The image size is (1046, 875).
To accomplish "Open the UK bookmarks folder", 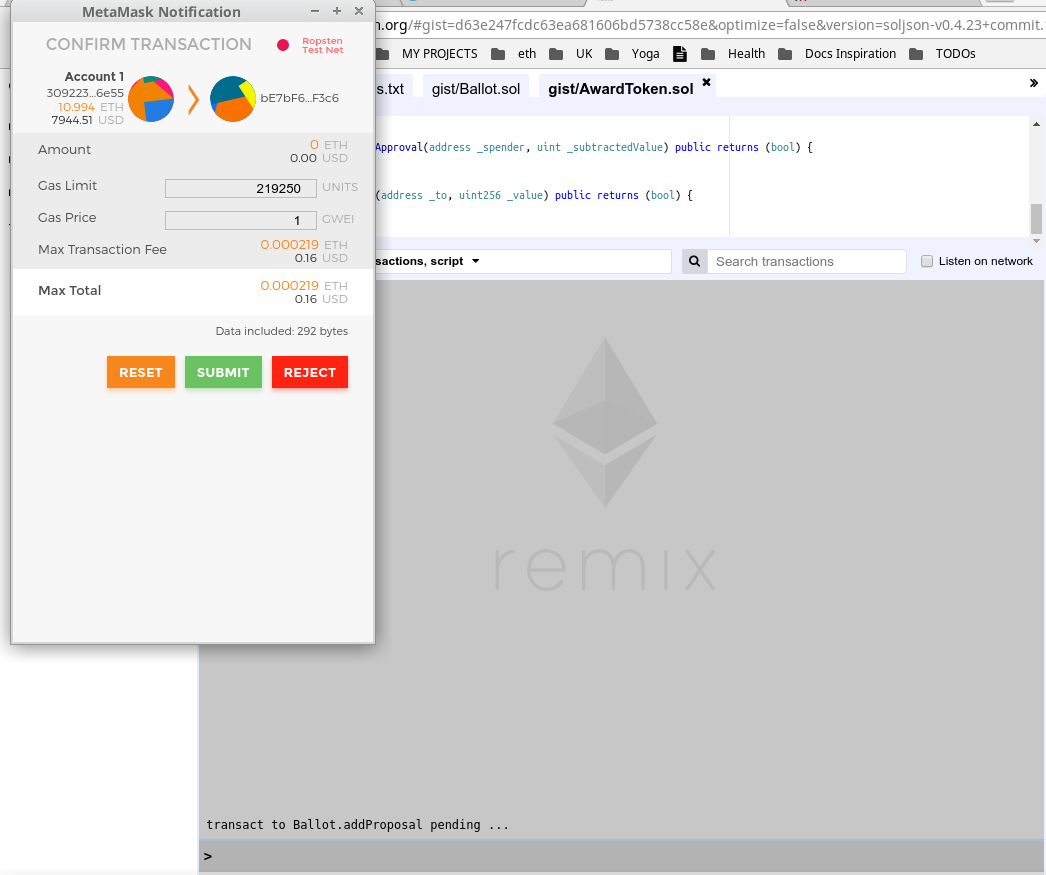I will point(571,54).
